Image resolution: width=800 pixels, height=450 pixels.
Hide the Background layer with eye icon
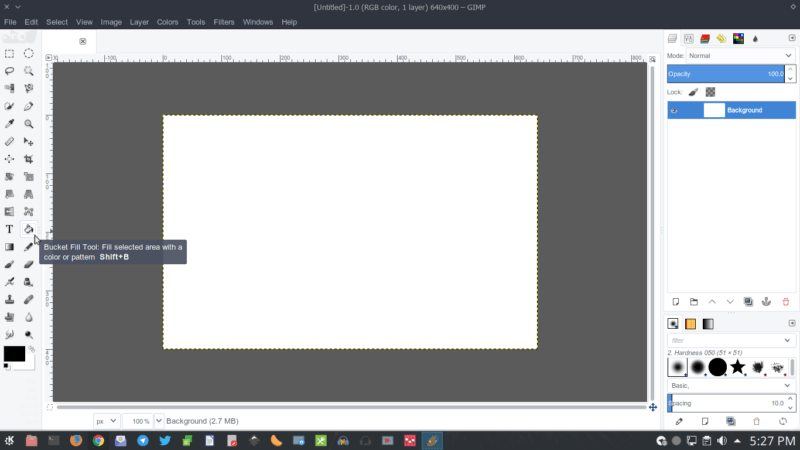click(x=675, y=110)
